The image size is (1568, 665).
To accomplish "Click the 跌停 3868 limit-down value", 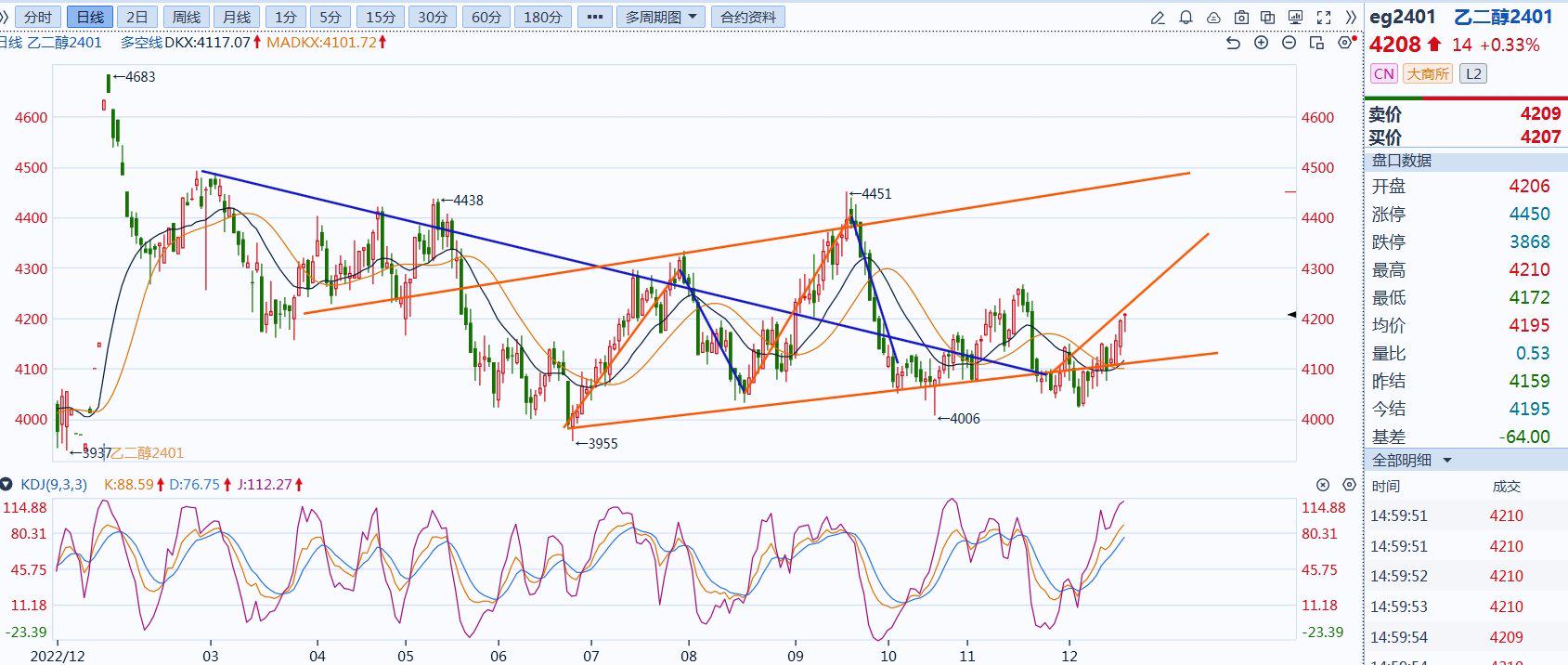I will tap(1529, 241).
